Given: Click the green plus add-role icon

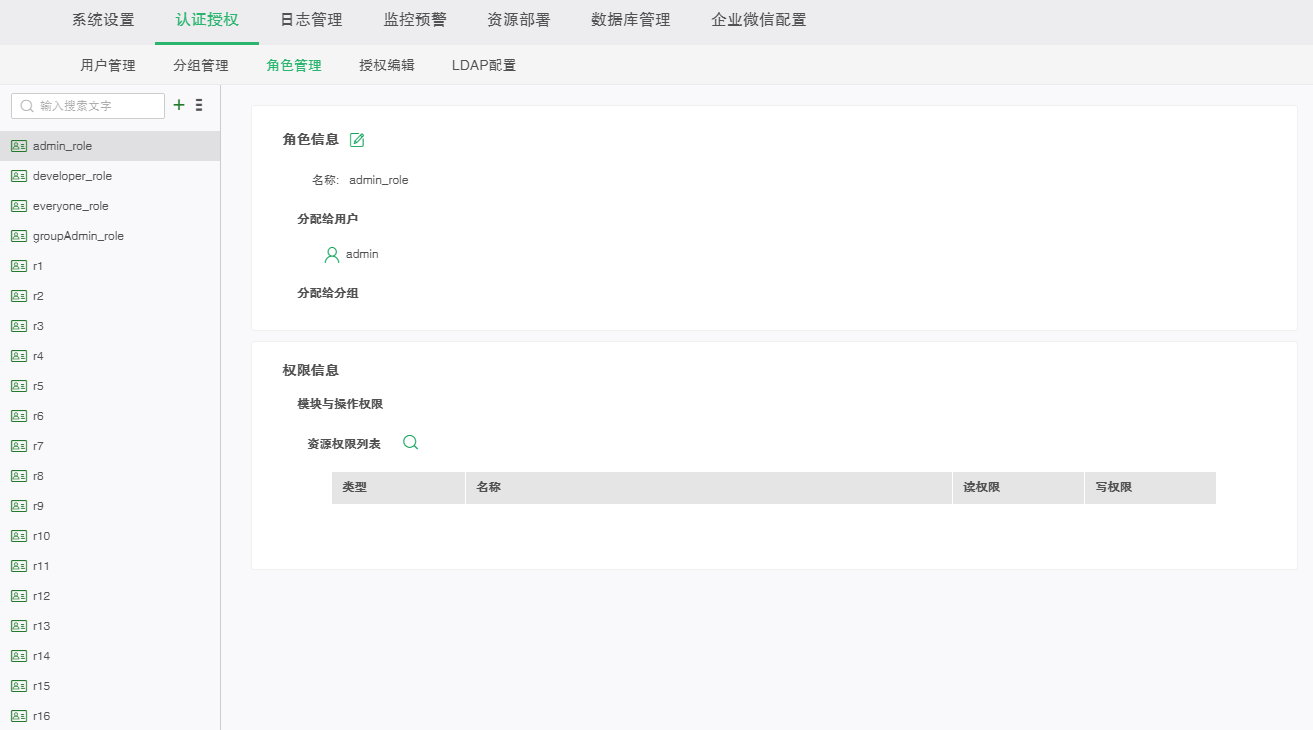Looking at the screenshot, I should pyautogui.click(x=179, y=105).
